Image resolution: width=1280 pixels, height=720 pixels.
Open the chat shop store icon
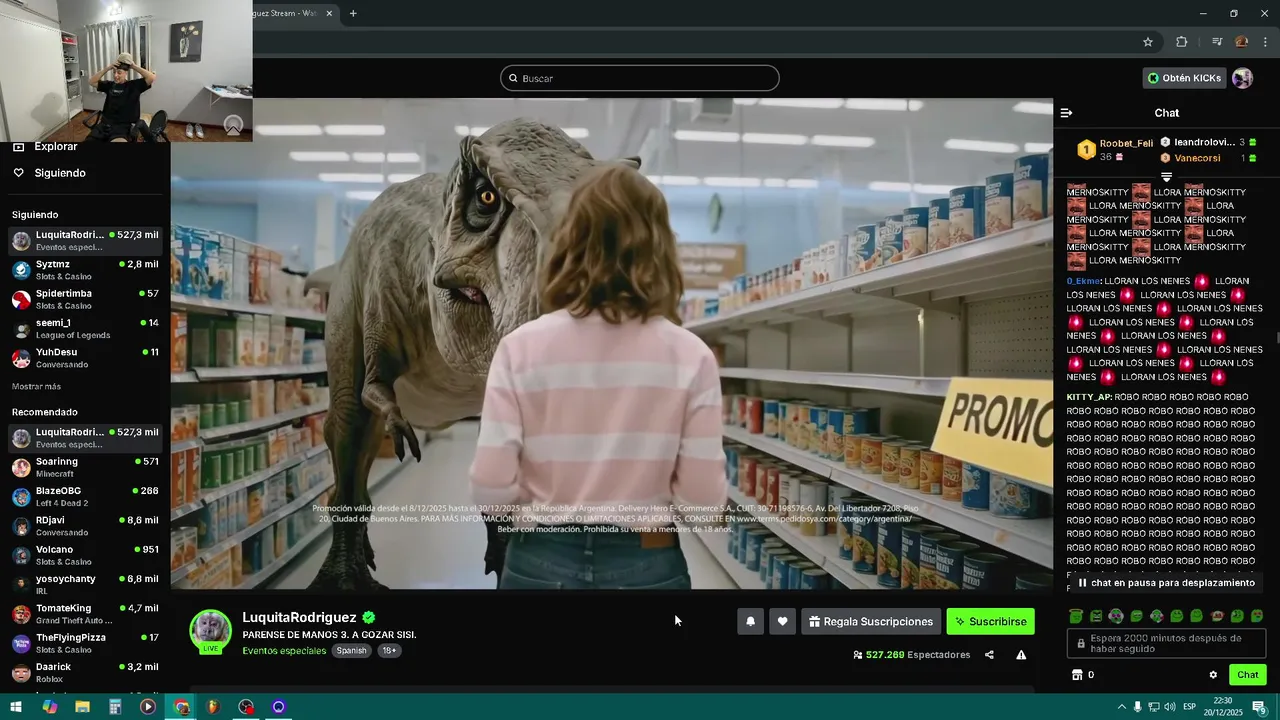click(x=1077, y=675)
